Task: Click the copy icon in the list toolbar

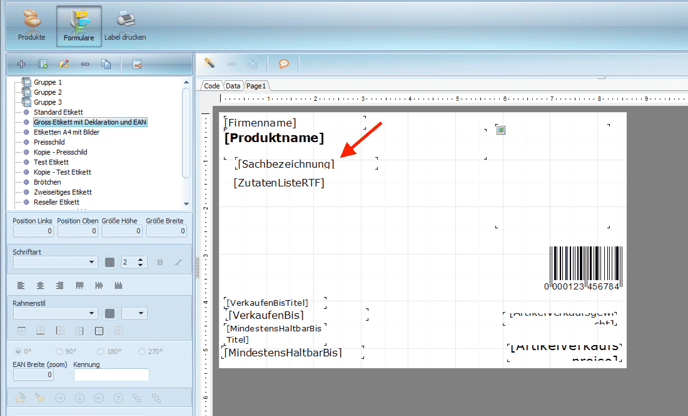Action: pos(106,64)
